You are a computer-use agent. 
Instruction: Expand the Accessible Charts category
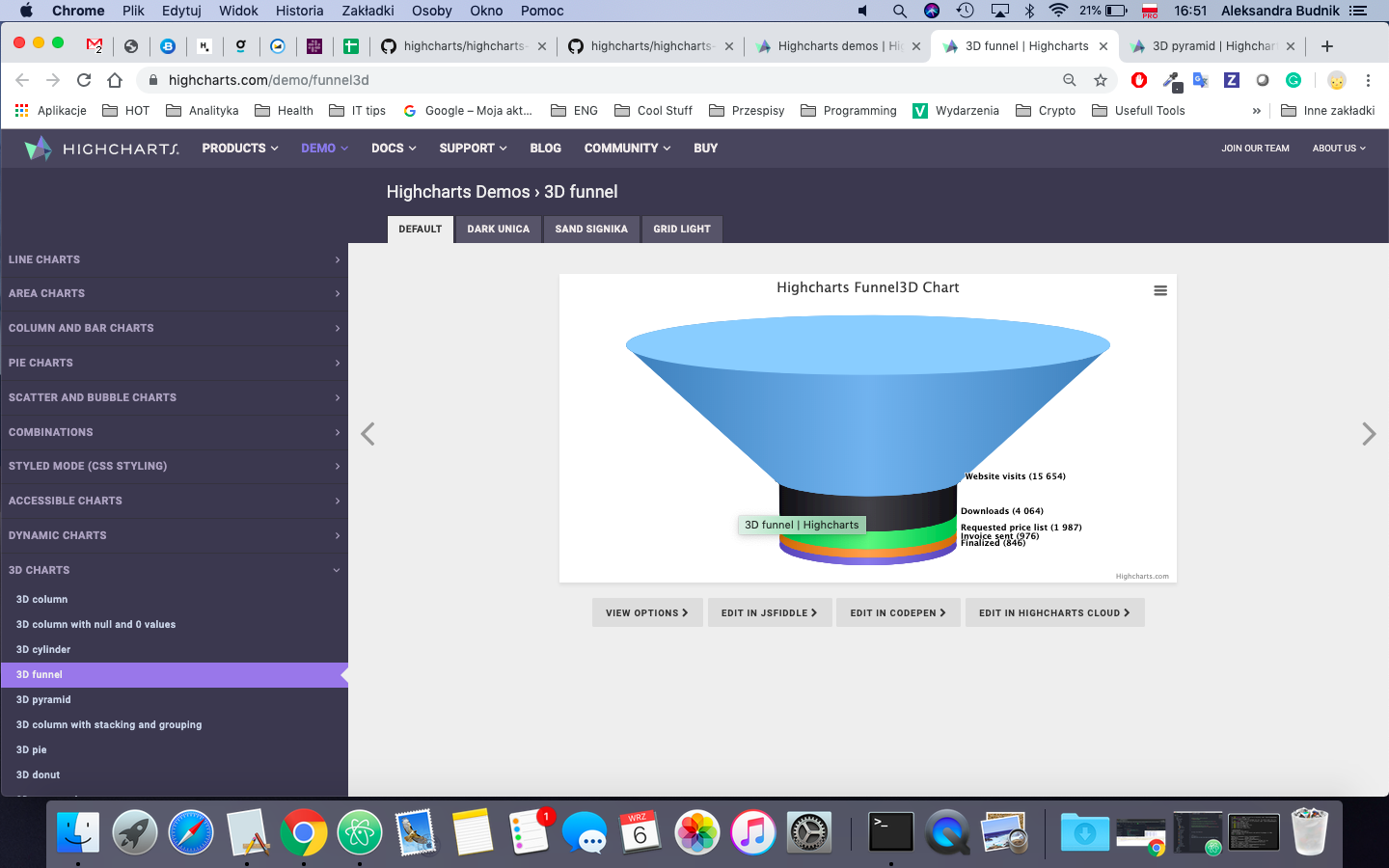[x=174, y=501]
